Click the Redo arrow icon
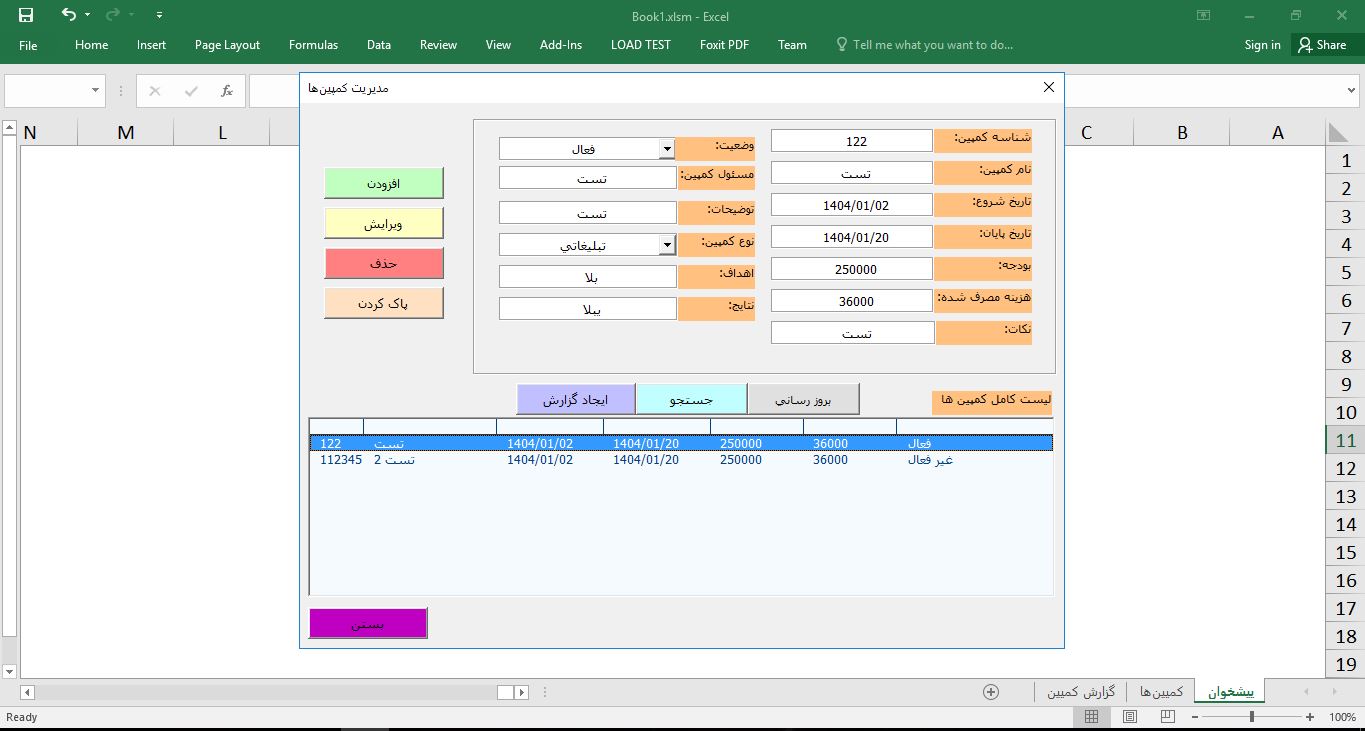1365x731 pixels. tap(112, 15)
